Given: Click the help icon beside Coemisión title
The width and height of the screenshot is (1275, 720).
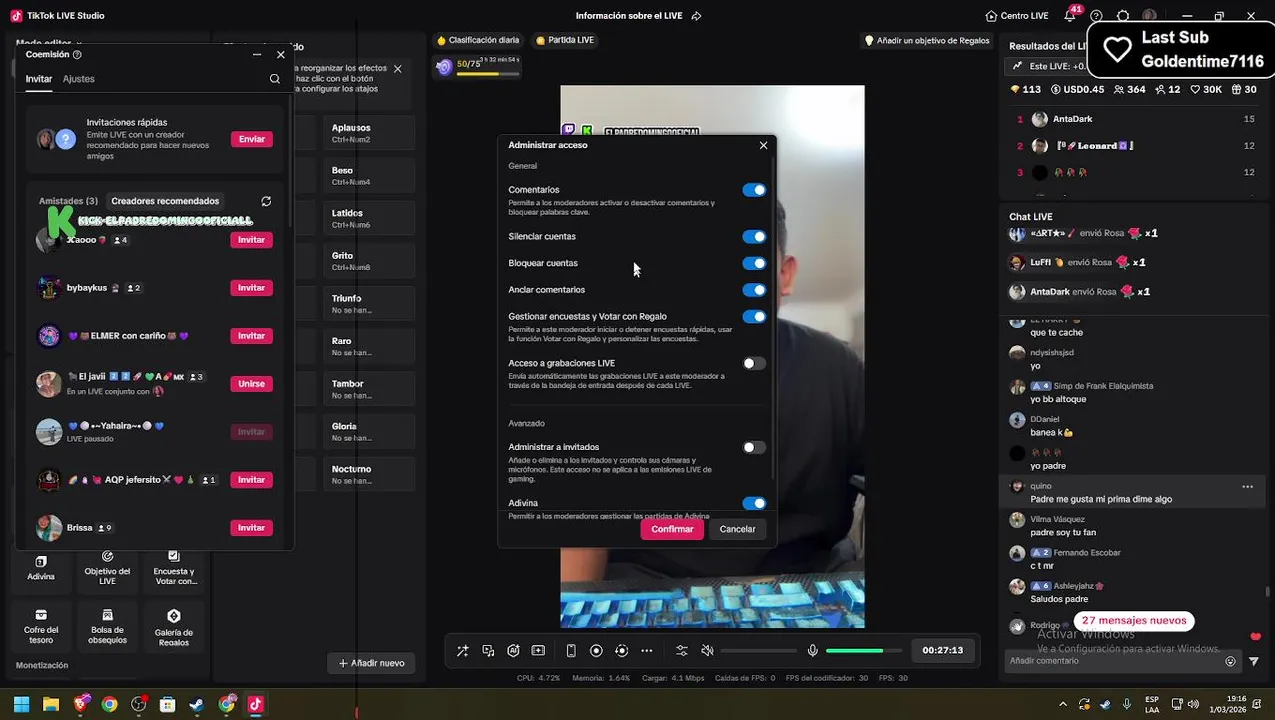Looking at the screenshot, I should pos(77,54).
